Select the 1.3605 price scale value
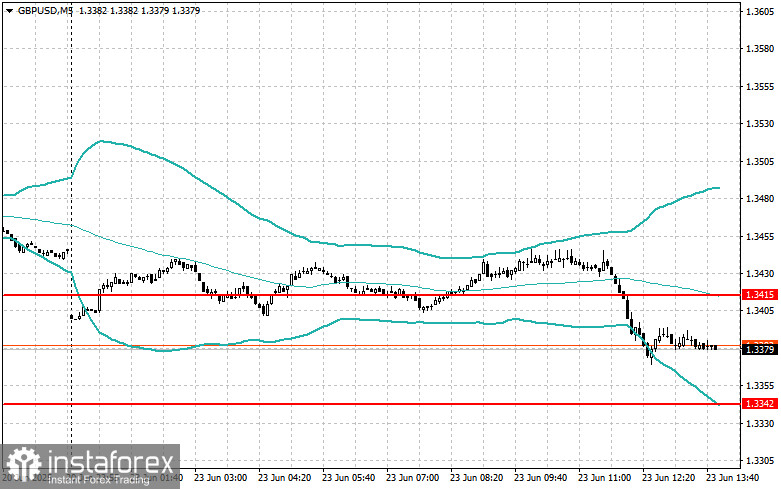Image resolution: width=781 pixels, height=489 pixels. click(760, 11)
